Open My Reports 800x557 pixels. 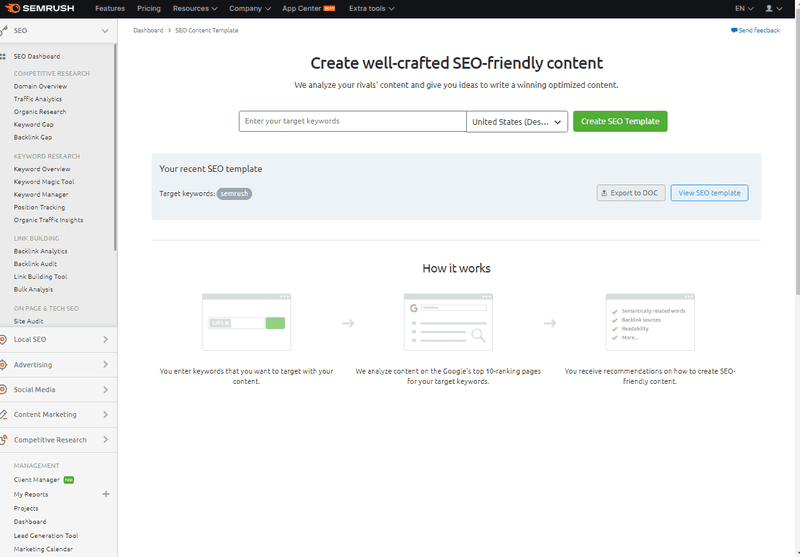click(31, 494)
